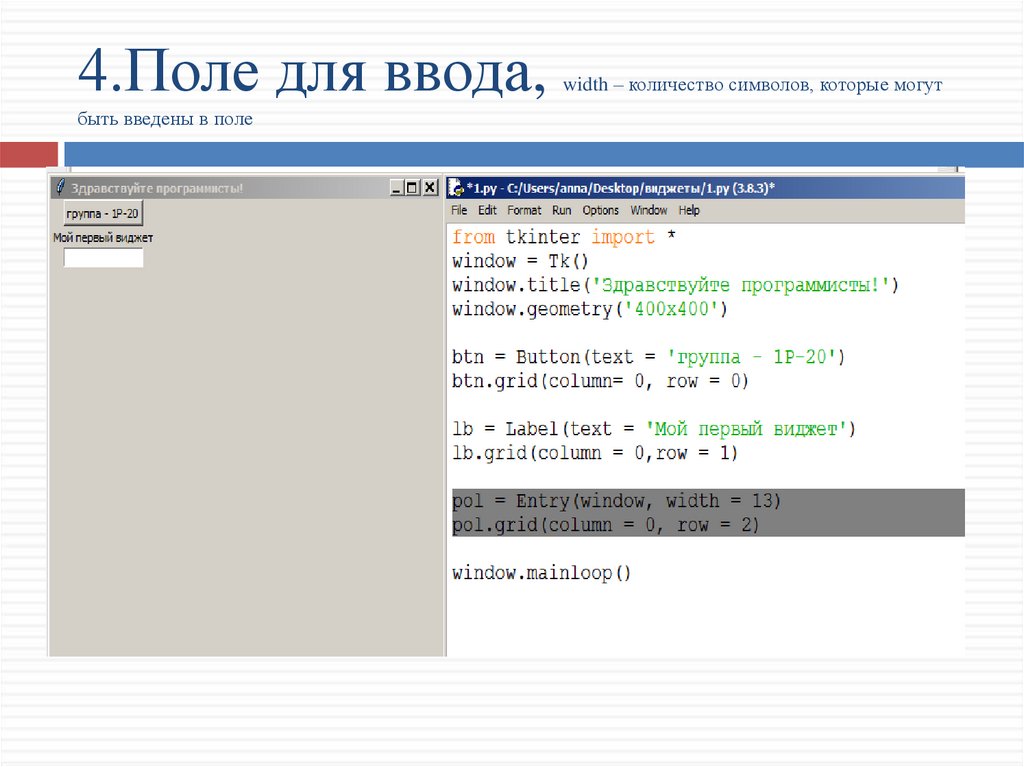Image resolution: width=1024 pixels, height=767 pixels.
Task: Click the 'from tkinter import *' line
Action: point(564,237)
